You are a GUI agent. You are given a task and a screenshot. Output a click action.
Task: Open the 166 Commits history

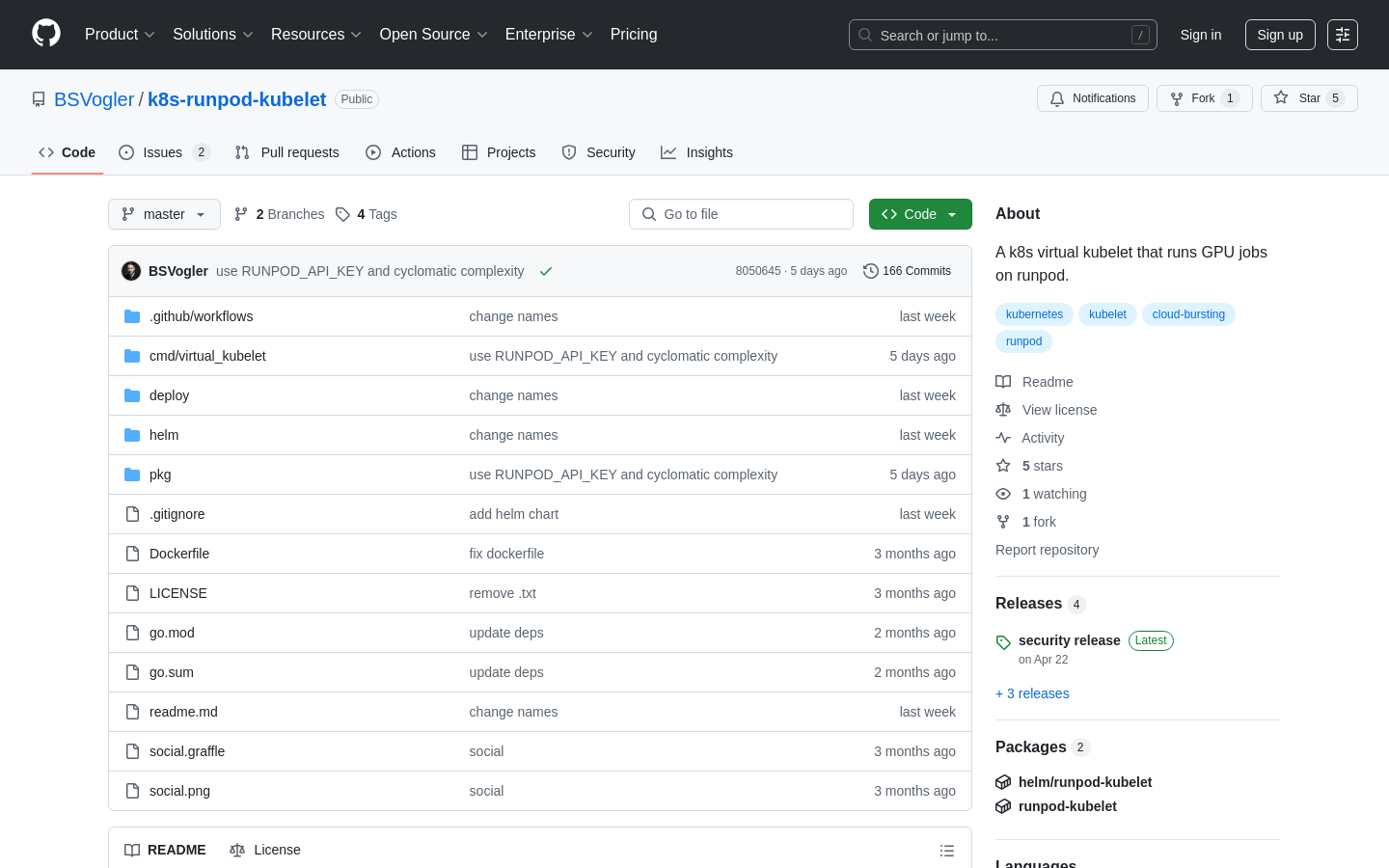click(x=907, y=271)
